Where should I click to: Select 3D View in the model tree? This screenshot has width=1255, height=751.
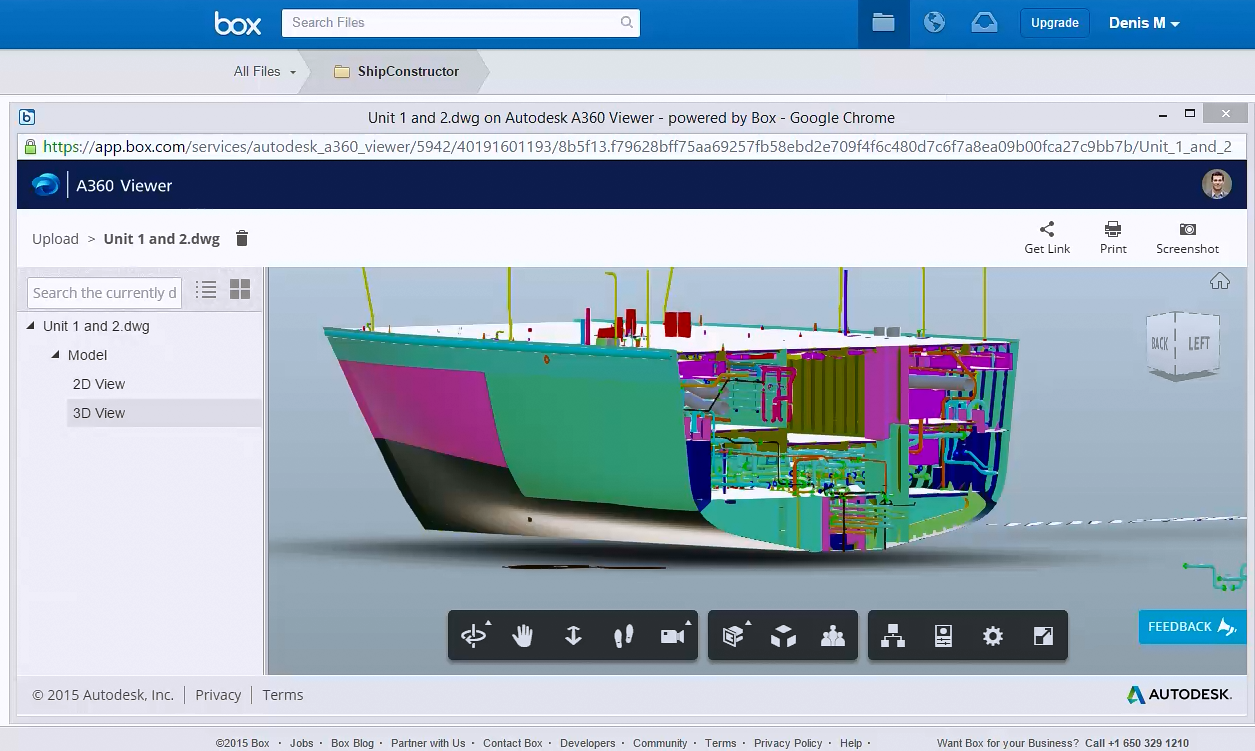coord(99,413)
